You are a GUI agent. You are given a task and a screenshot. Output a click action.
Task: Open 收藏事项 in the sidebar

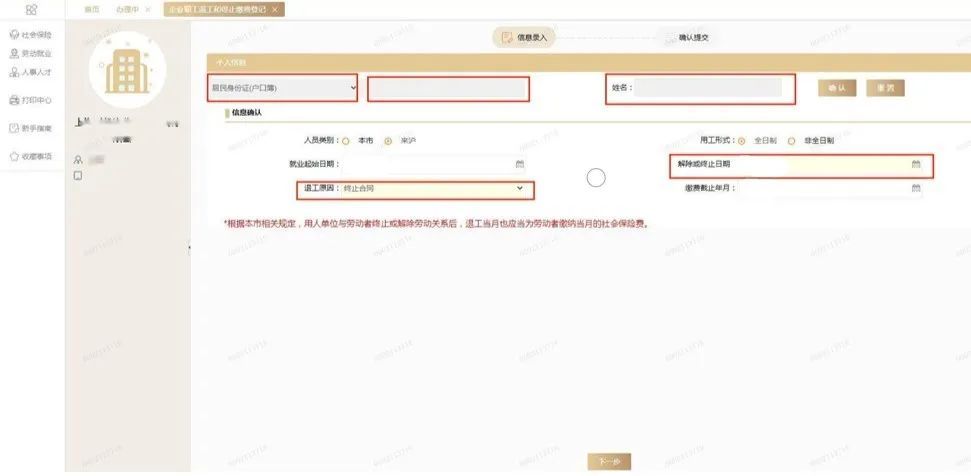tap(31, 157)
